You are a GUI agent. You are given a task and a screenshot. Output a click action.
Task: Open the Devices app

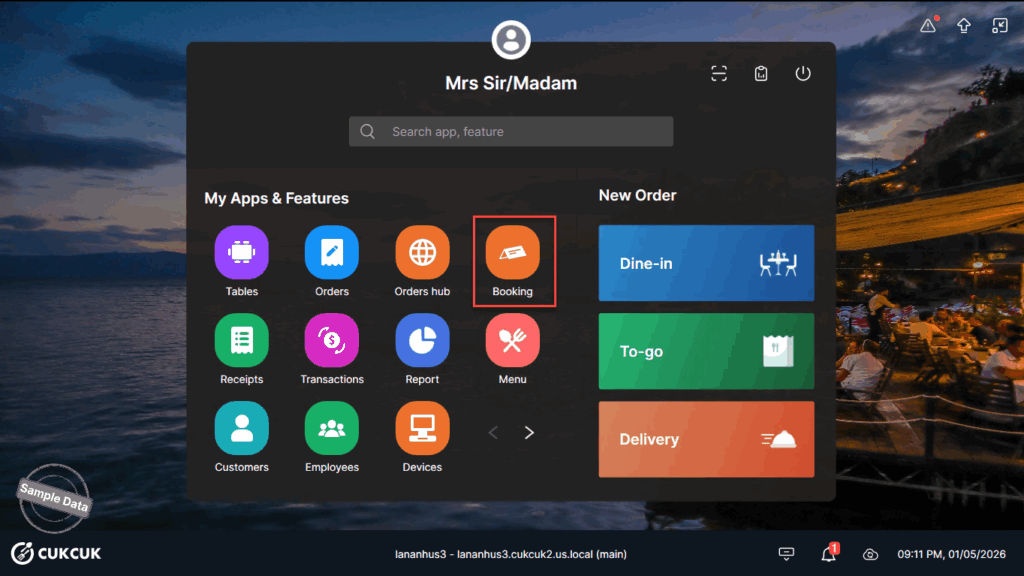(422, 429)
